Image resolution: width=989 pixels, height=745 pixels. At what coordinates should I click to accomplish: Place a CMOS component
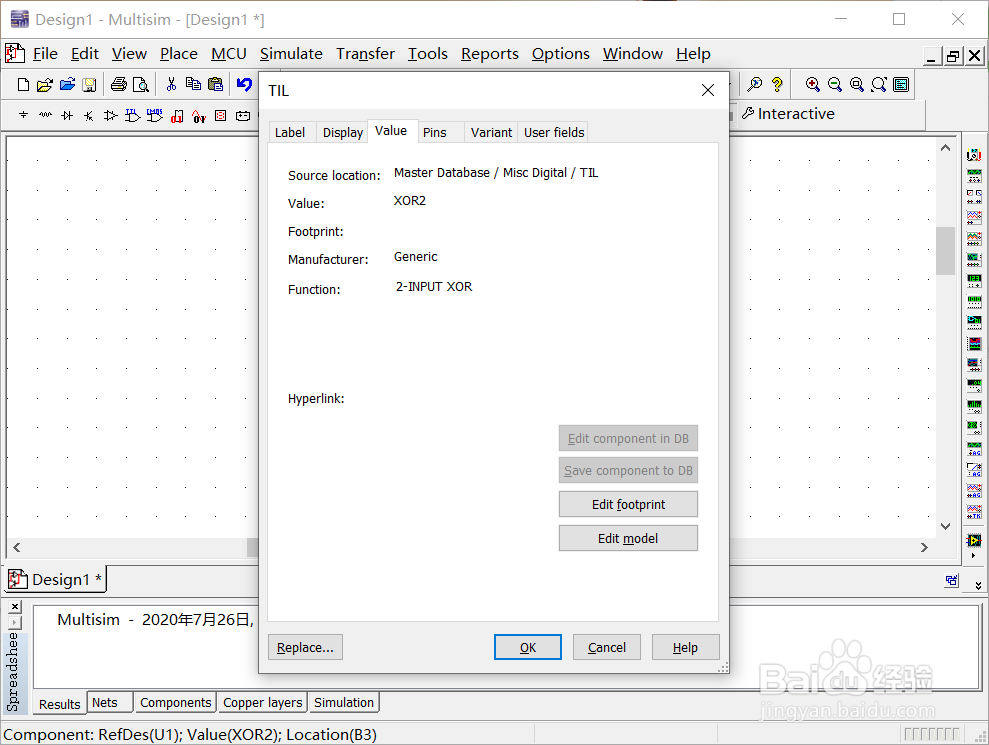155,115
